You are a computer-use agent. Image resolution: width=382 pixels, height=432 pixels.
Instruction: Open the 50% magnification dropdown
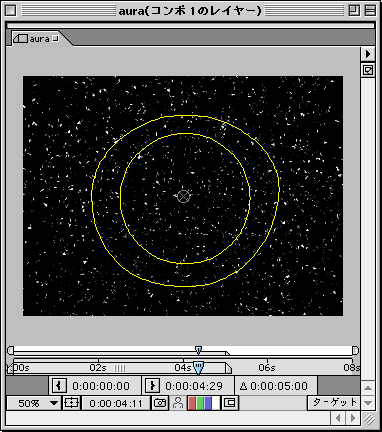click(34, 403)
